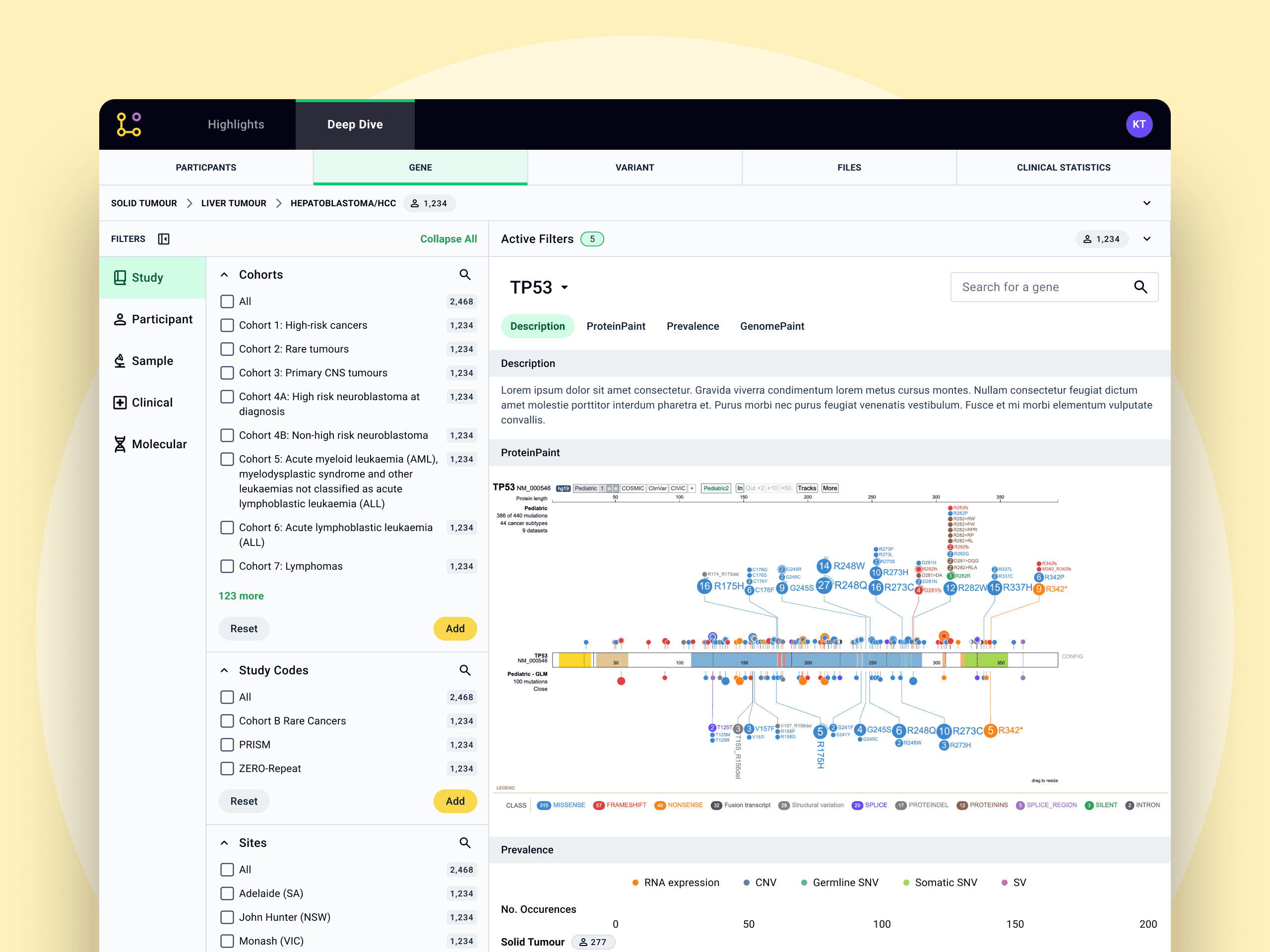Open the ProteinPaint More menu
Screen dimensions: 1270x952
point(829,488)
